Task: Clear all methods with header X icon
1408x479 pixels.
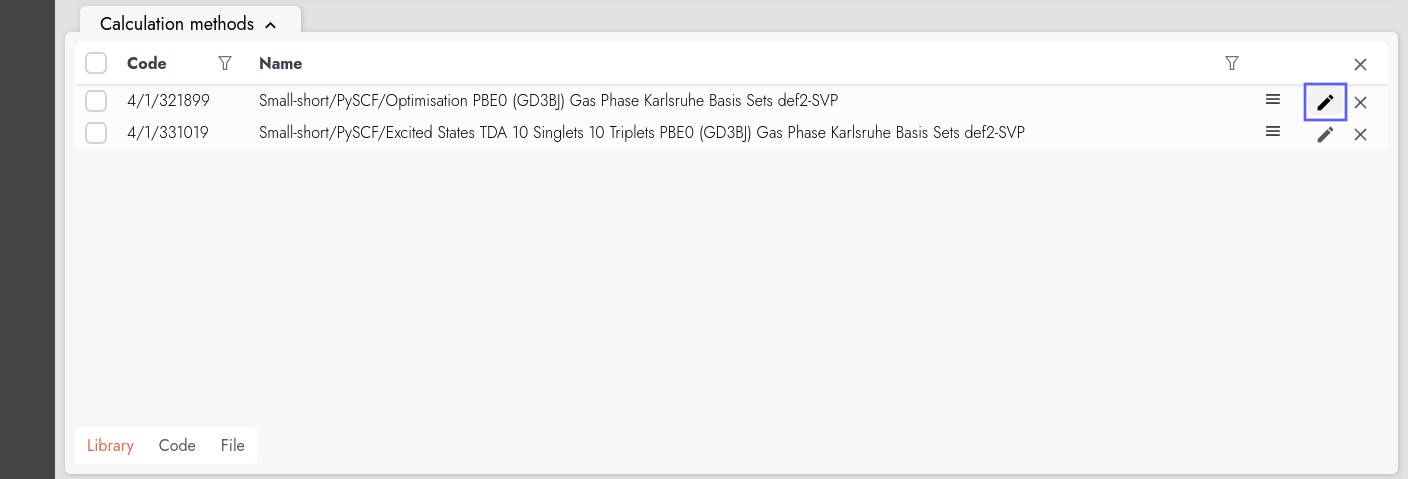Action: pos(1360,64)
